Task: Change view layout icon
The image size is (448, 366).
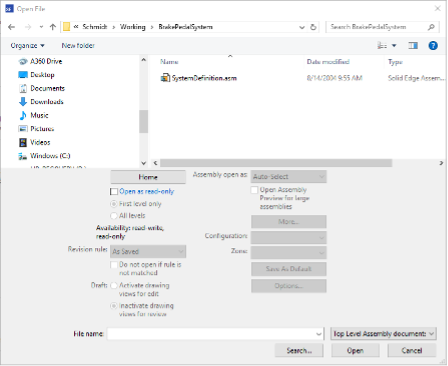Action: [382, 46]
